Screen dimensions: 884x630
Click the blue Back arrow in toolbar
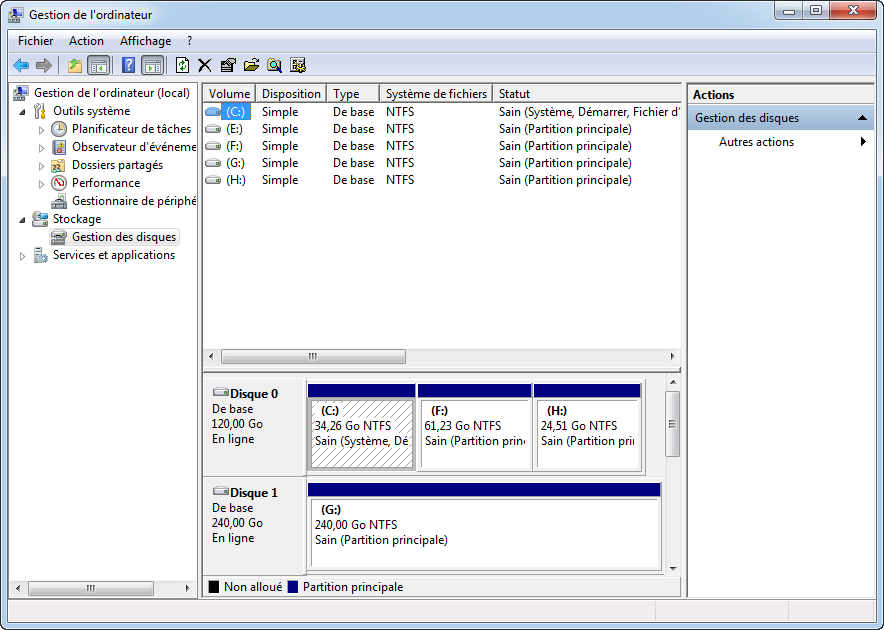pos(21,65)
